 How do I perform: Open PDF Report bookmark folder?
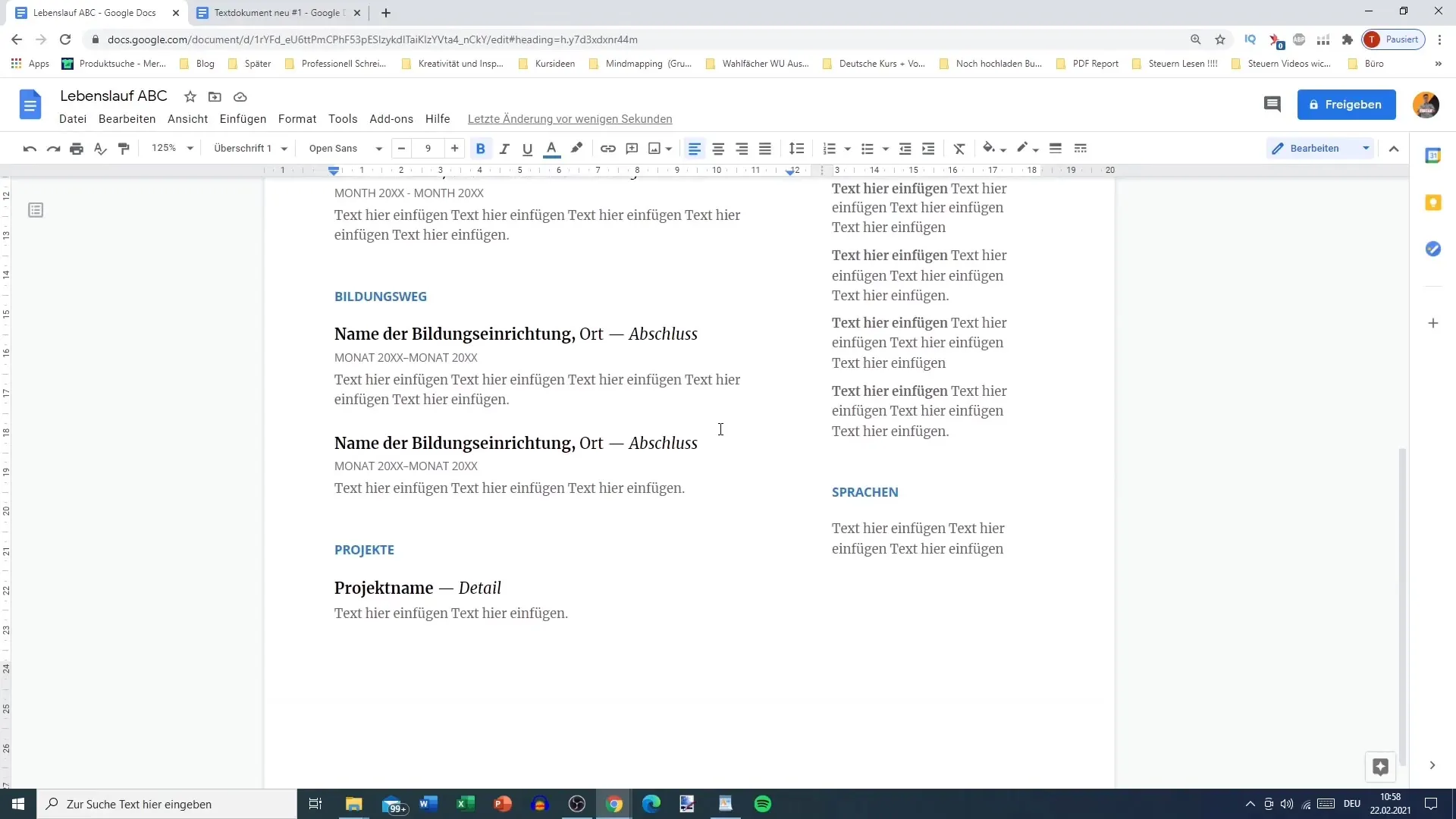(x=1087, y=64)
